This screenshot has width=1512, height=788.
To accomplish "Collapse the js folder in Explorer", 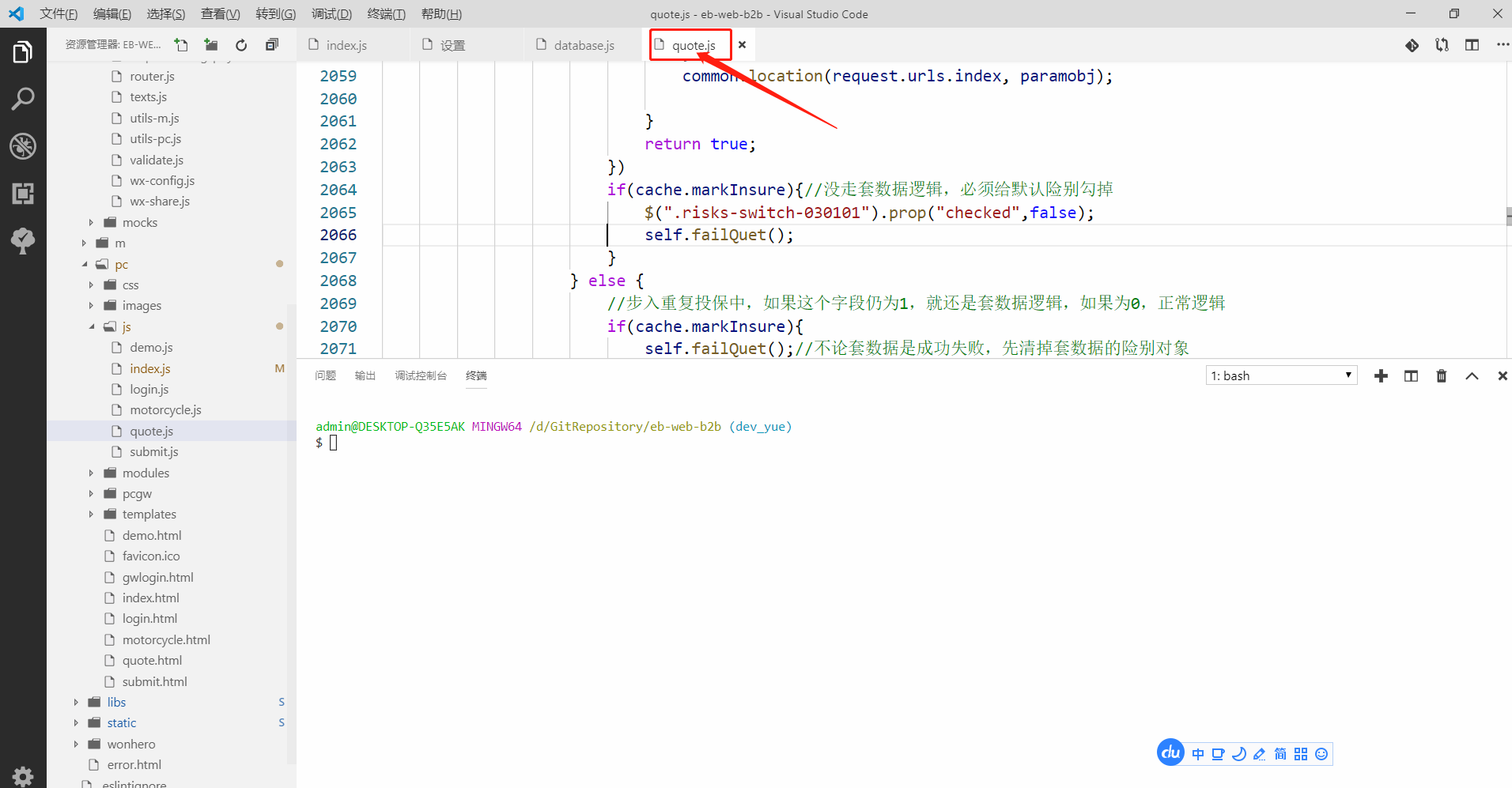I will [93, 326].
